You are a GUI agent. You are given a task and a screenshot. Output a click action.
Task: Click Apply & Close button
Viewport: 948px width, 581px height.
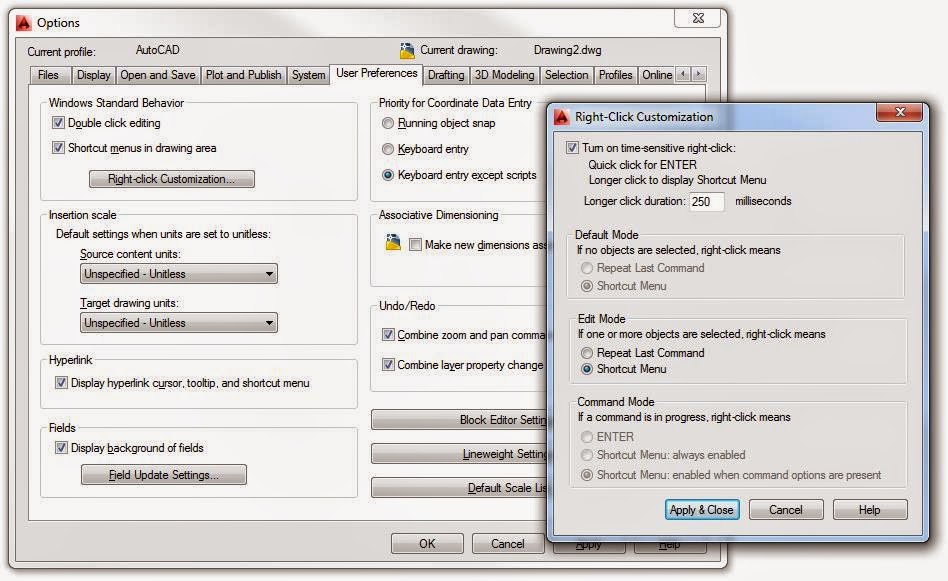click(701, 510)
